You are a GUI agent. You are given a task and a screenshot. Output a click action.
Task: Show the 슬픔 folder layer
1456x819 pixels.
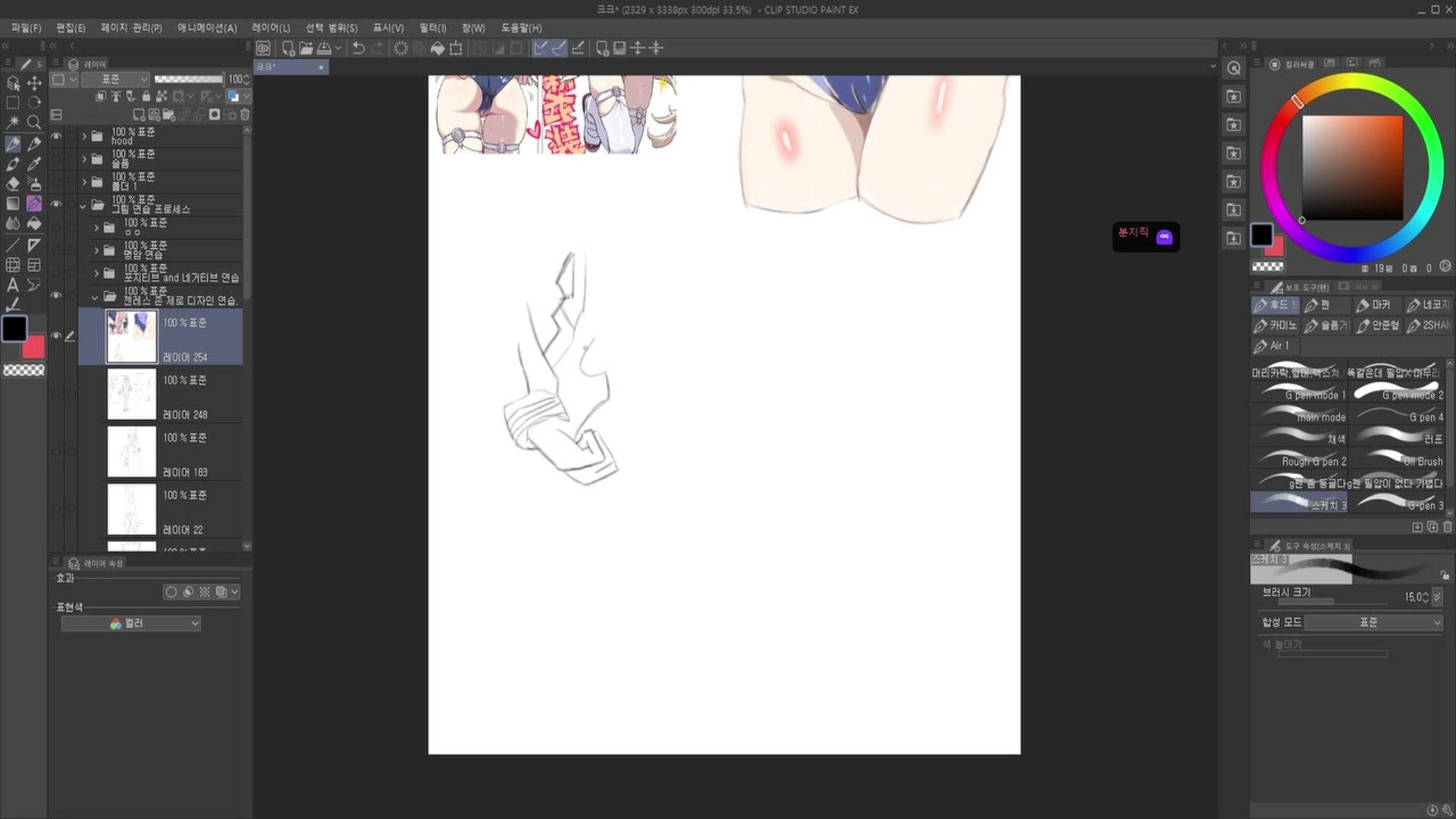[x=56, y=159]
